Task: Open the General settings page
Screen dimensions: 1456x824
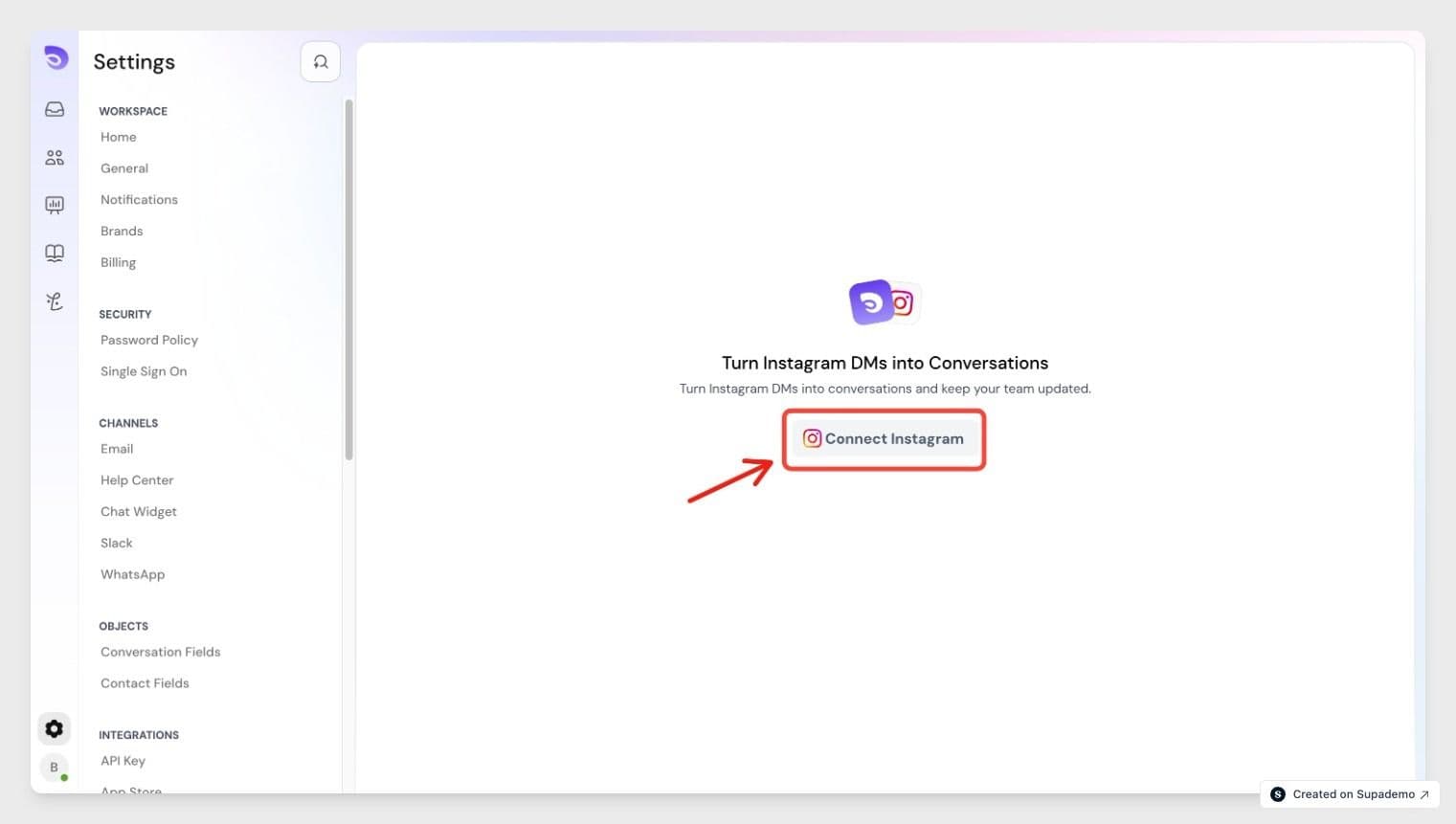Action: pos(124,168)
